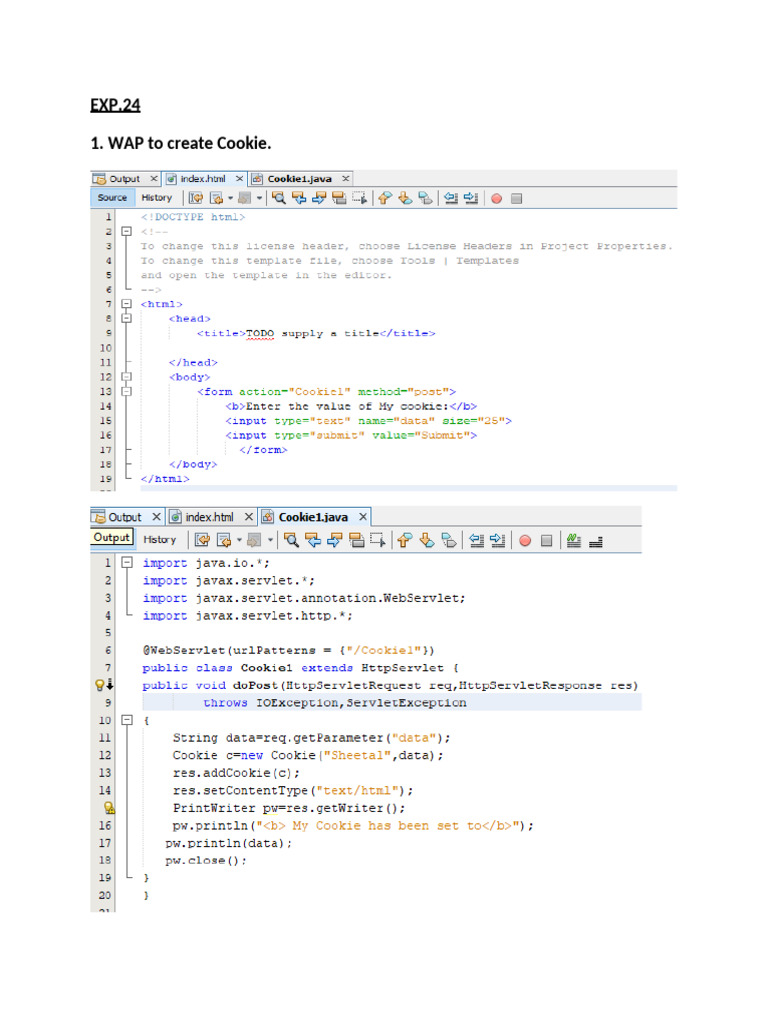Collapse the <html> tag code fold
768x1024 pixels.
tap(126, 304)
